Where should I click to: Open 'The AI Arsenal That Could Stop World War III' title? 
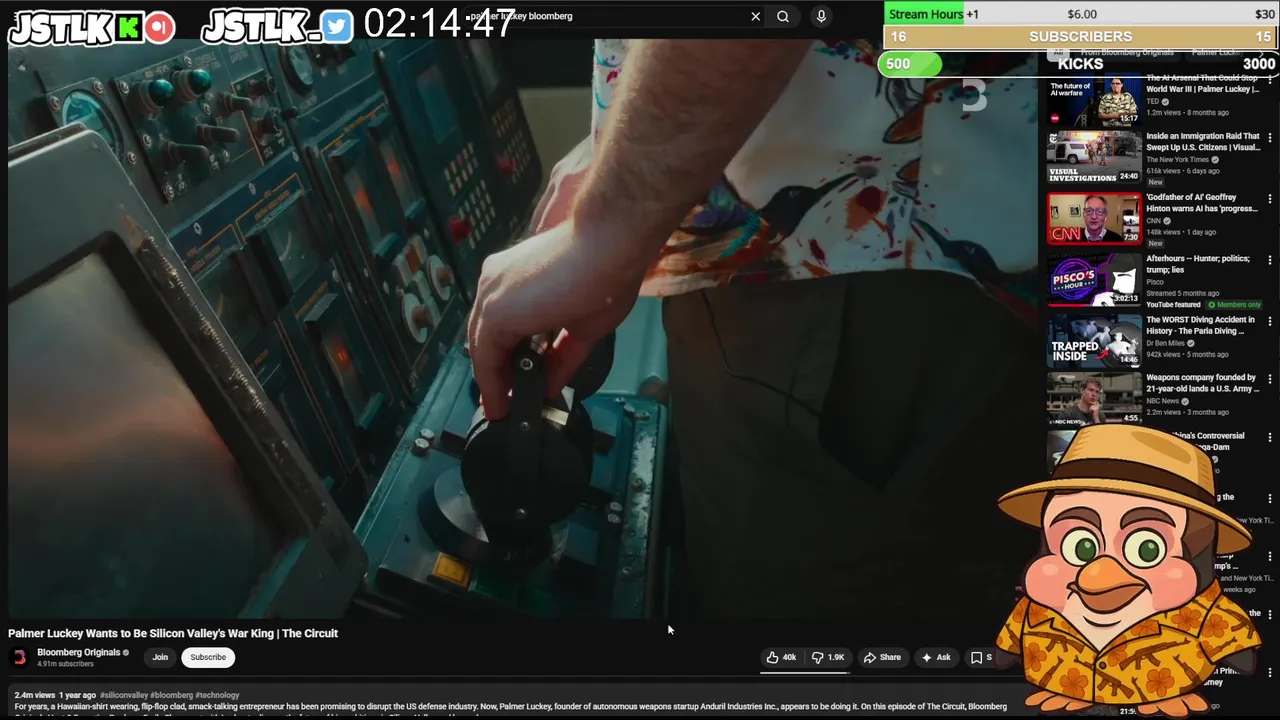[1203, 83]
